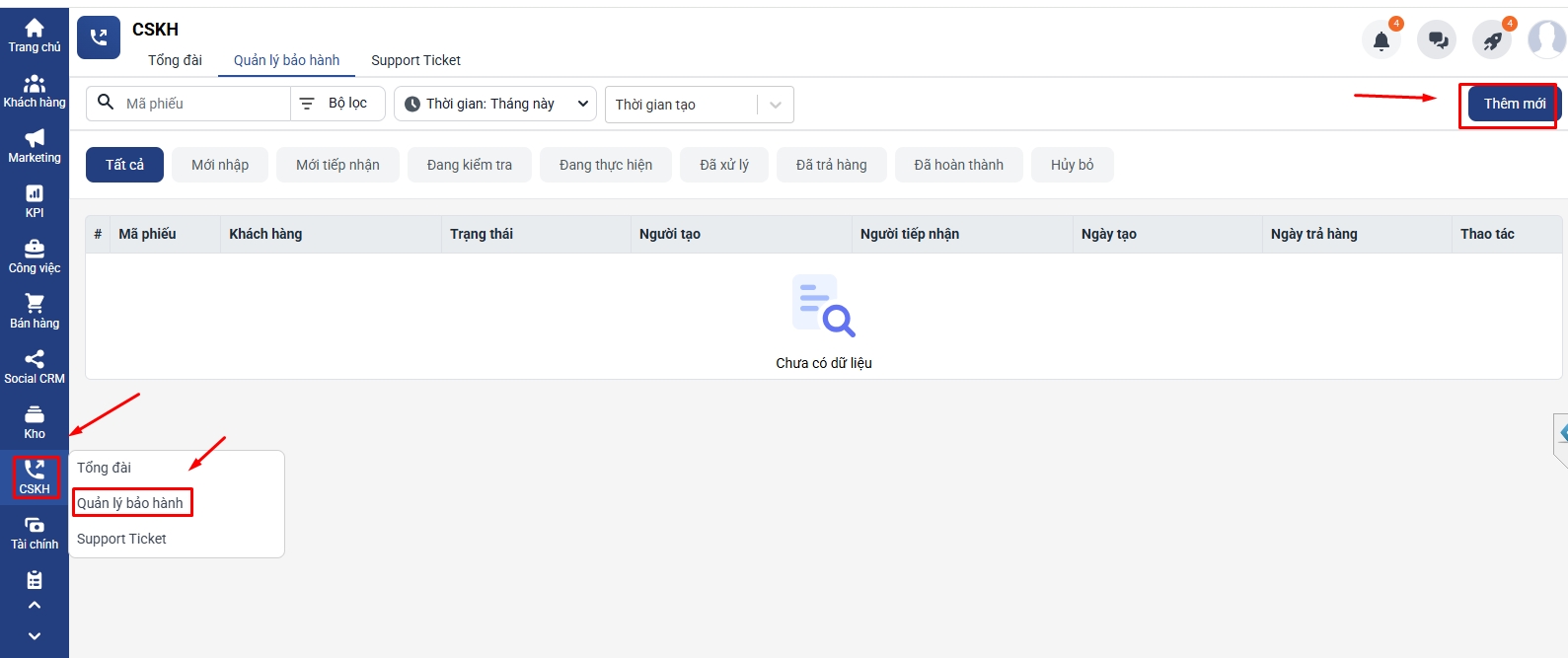The height and width of the screenshot is (658, 1568).
Task: Choose Support Ticket in flyout menu
Action: pos(121,539)
